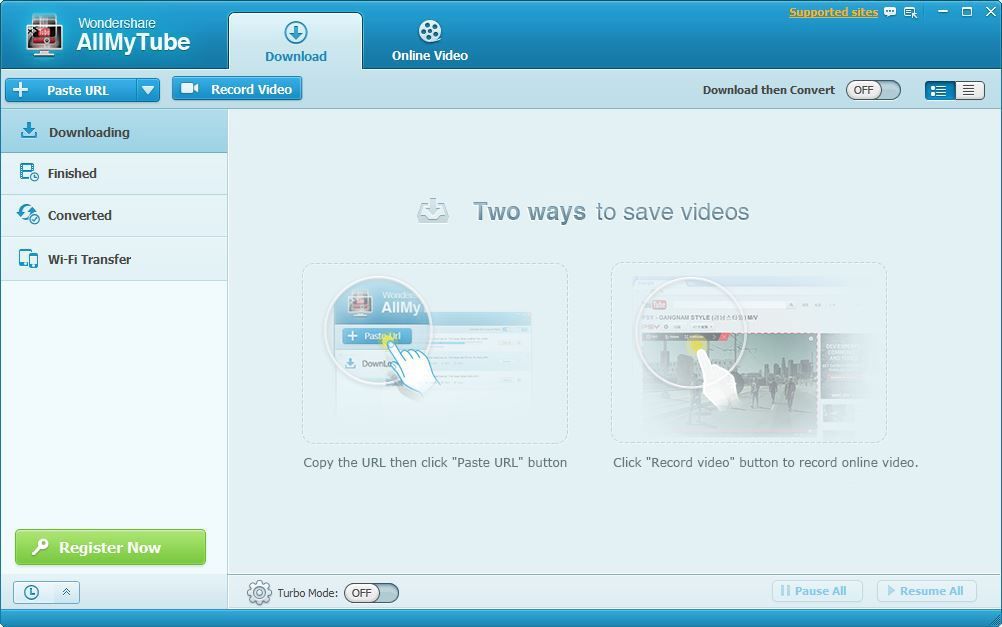Image resolution: width=1002 pixels, height=627 pixels.
Task: Toggle the Download then Convert switch
Action: click(x=873, y=90)
